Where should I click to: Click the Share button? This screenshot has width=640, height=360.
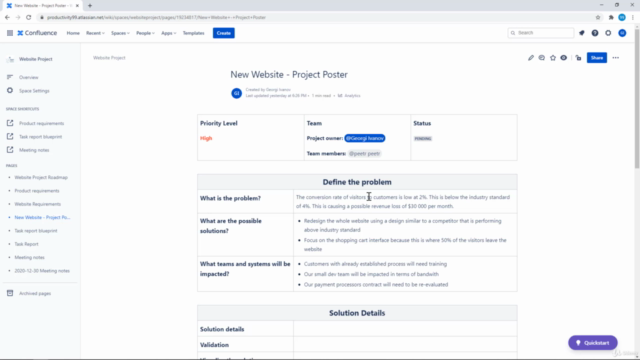point(597,58)
